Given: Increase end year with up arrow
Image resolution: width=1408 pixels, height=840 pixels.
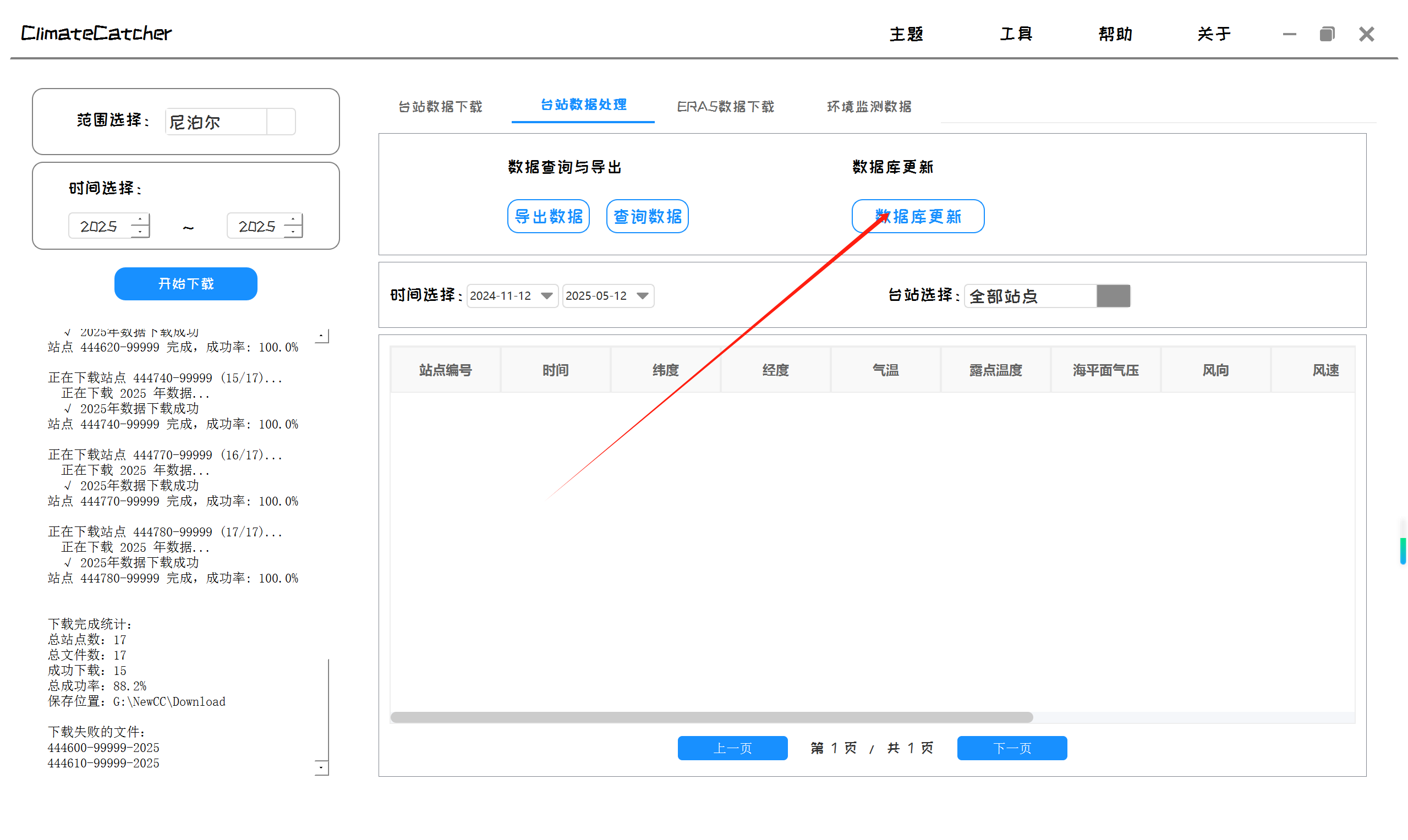Looking at the screenshot, I should coord(293,219).
